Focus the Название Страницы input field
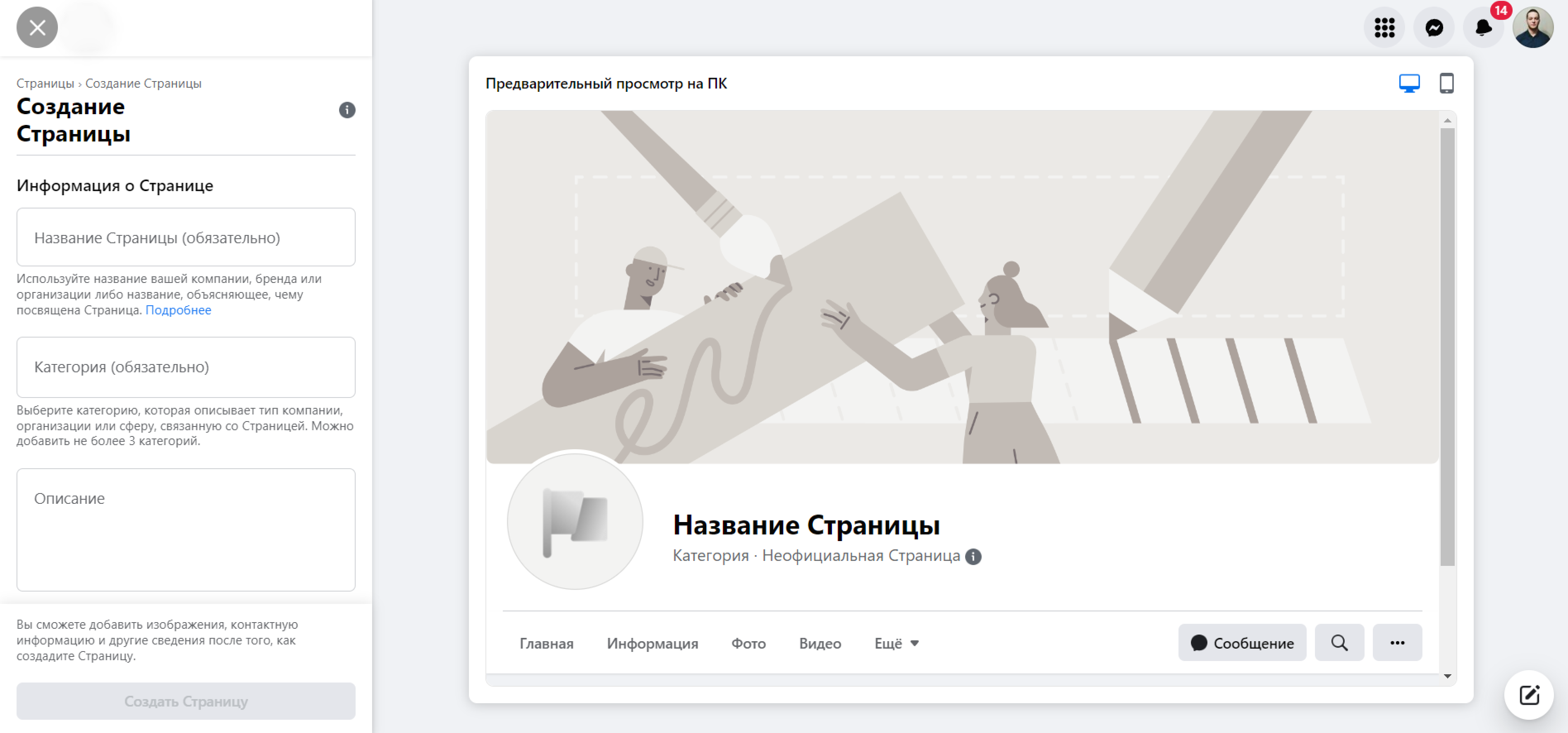The width and height of the screenshot is (1568, 733). (x=186, y=237)
